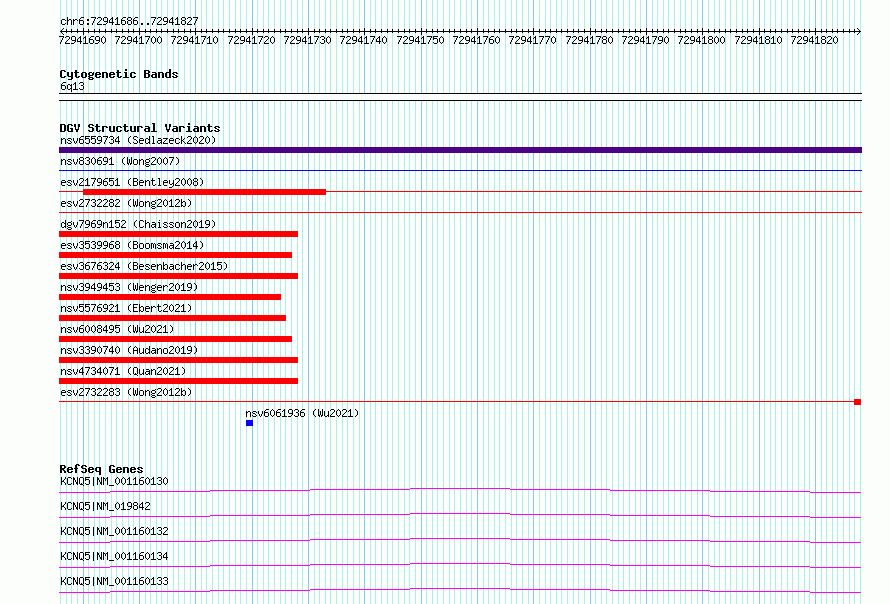The height and width of the screenshot is (604, 890).
Task: Click ruler position 72941810
Action: (x=758, y=40)
